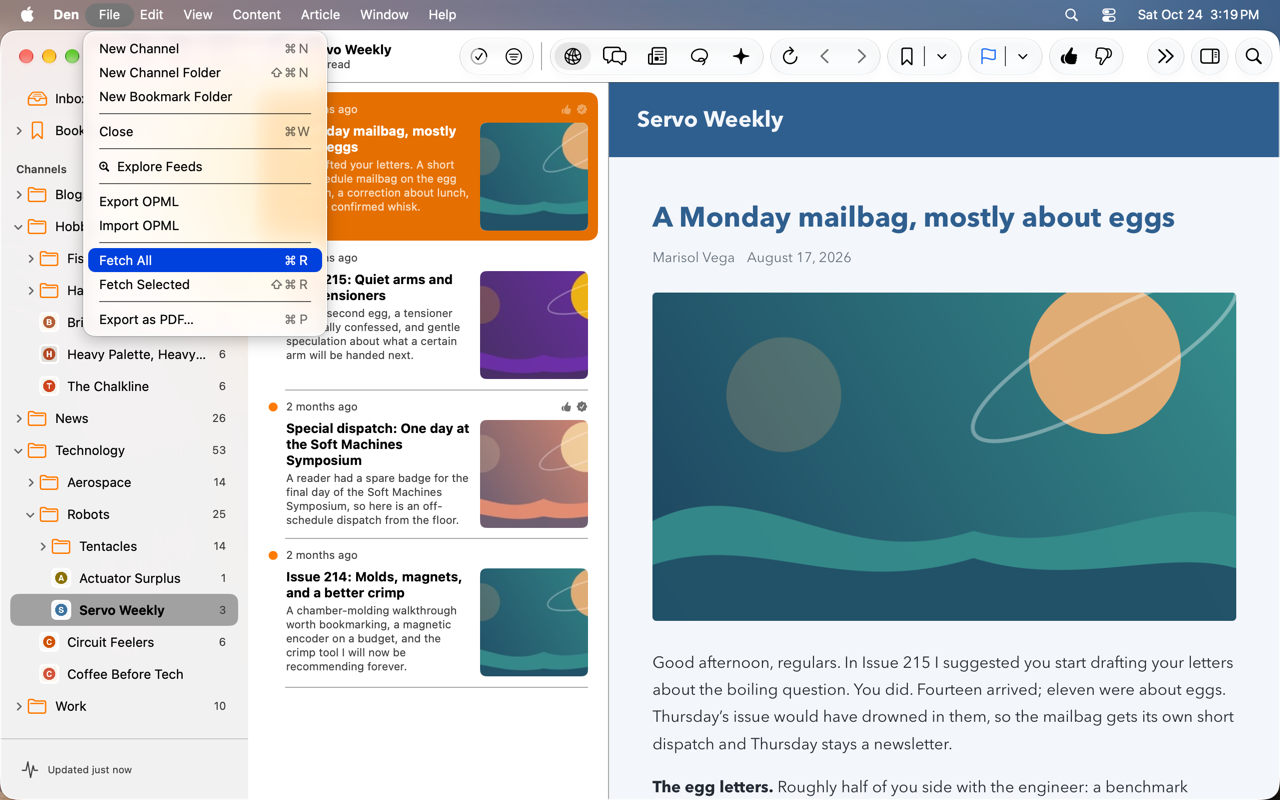Viewport: 1280px width, 800px height.
Task: Open macOS Control Center in menu bar
Action: tap(1108, 15)
